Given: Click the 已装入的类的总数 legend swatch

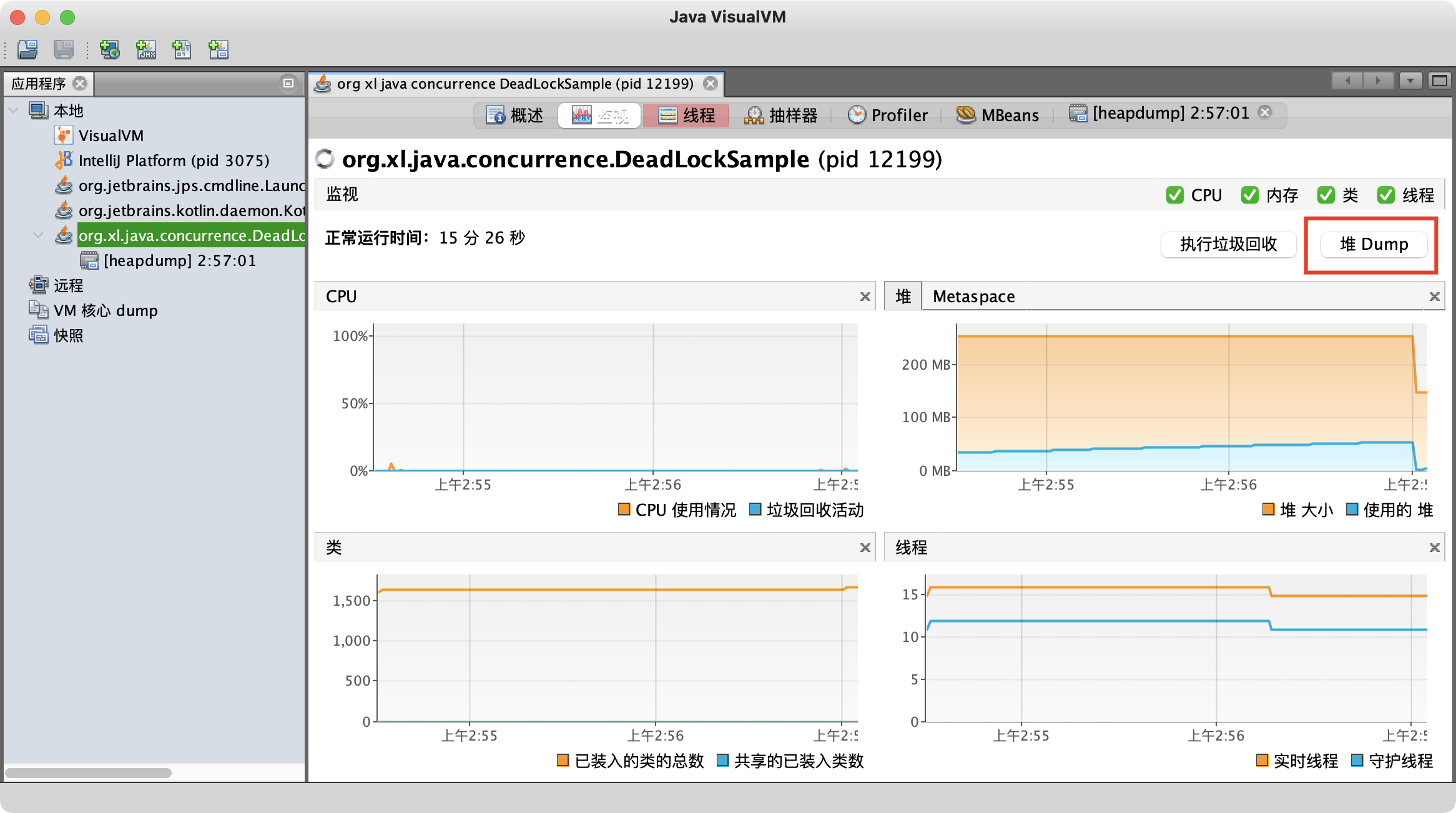Looking at the screenshot, I should [x=563, y=761].
